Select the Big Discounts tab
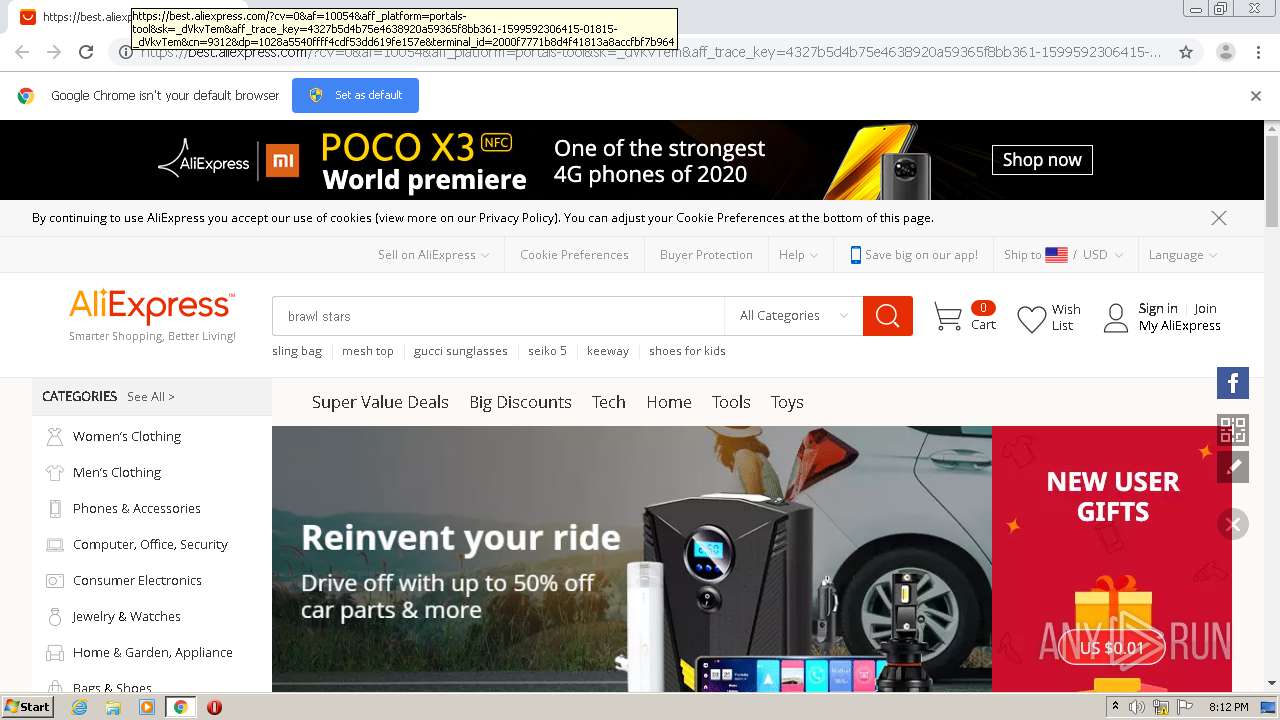Image resolution: width=1280 pixels, height=720 pixels. click(x=520, y=402)
